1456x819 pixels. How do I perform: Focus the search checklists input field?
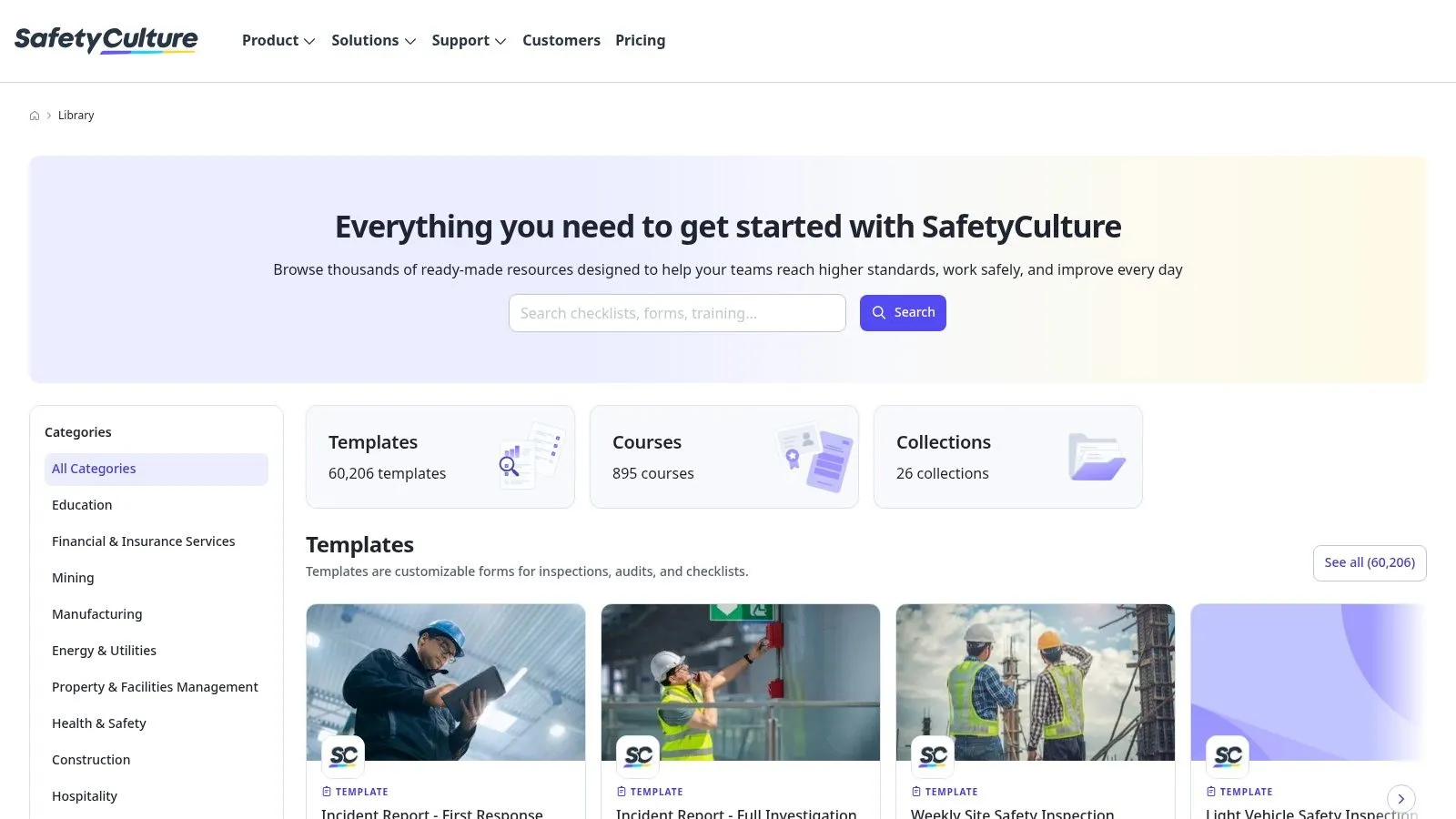677,313
